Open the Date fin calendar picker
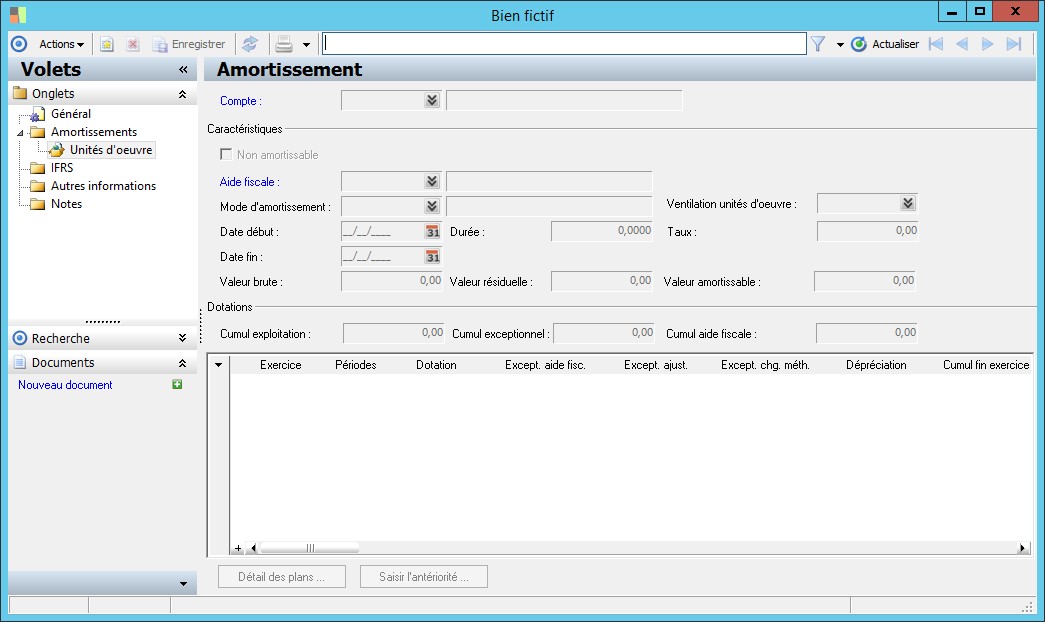This screenshot has width=1045, height=622. tap(432, 257)
